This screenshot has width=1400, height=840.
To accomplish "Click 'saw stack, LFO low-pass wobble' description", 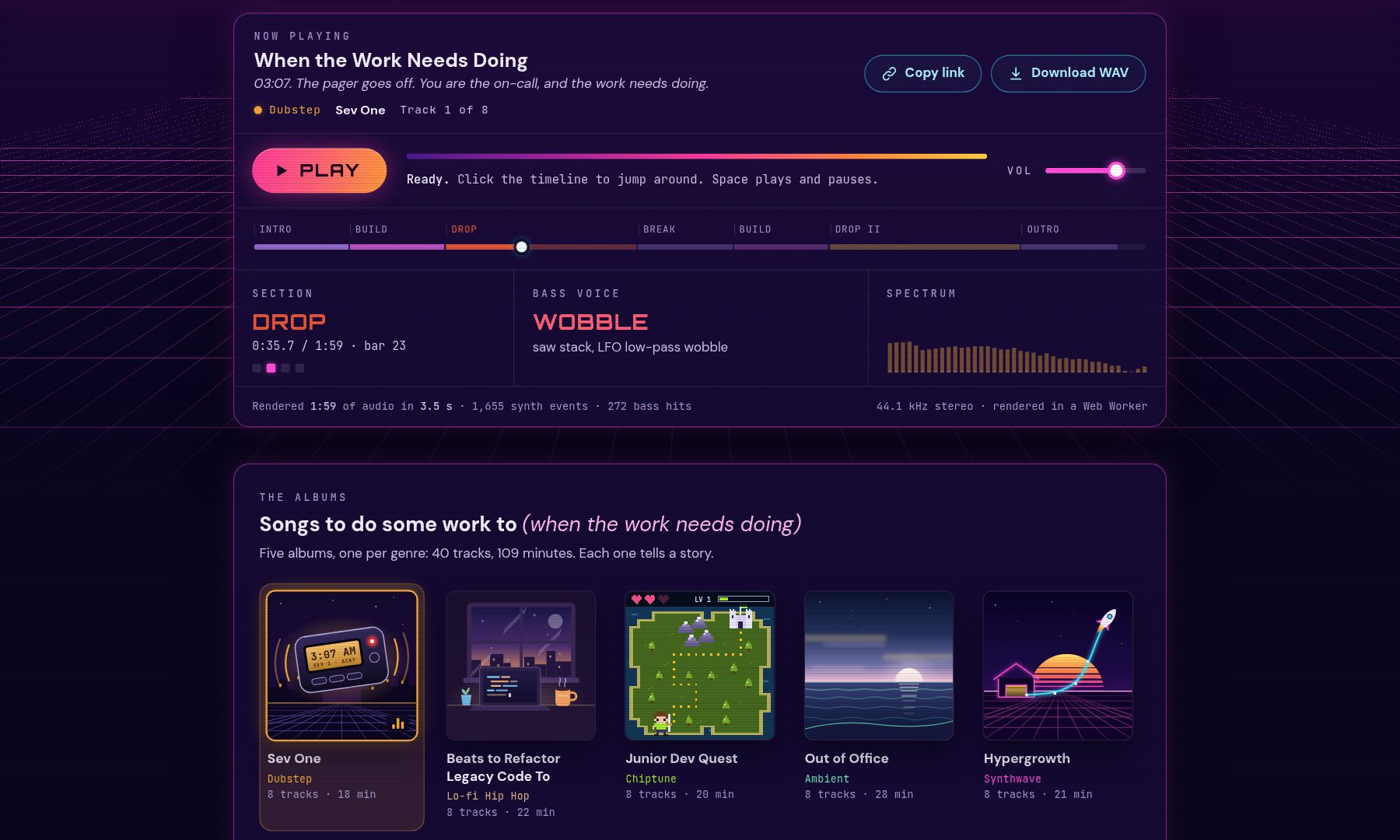I will 630,347.
